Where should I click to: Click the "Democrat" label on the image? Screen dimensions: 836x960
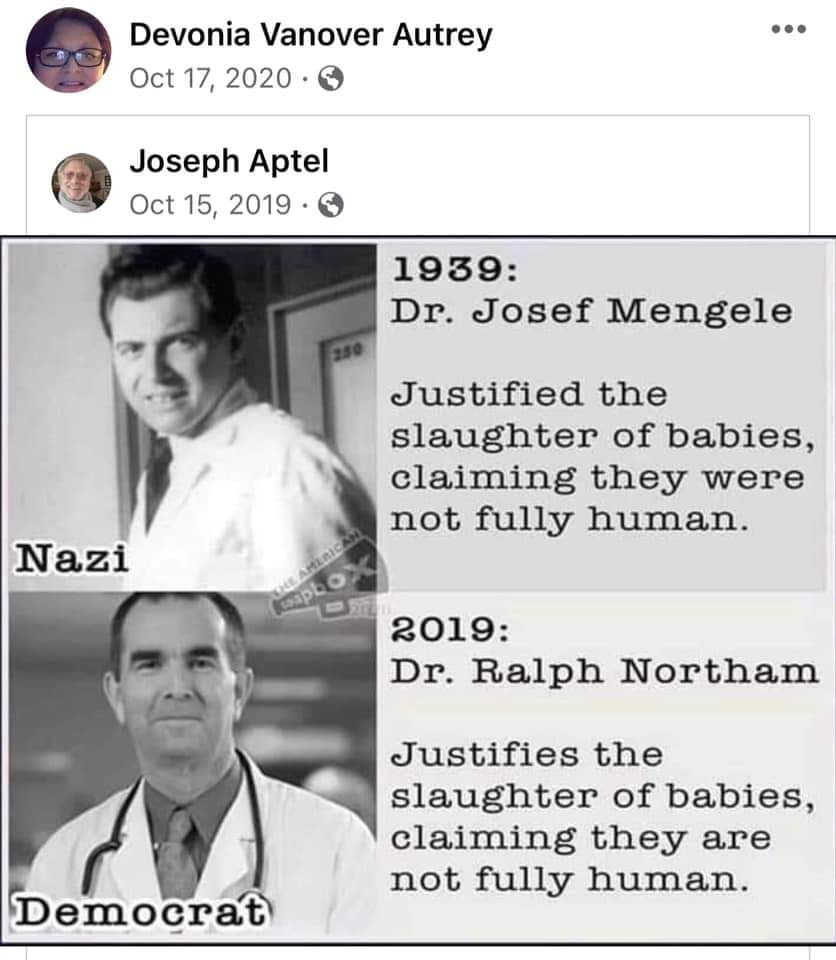pos(142,911)
